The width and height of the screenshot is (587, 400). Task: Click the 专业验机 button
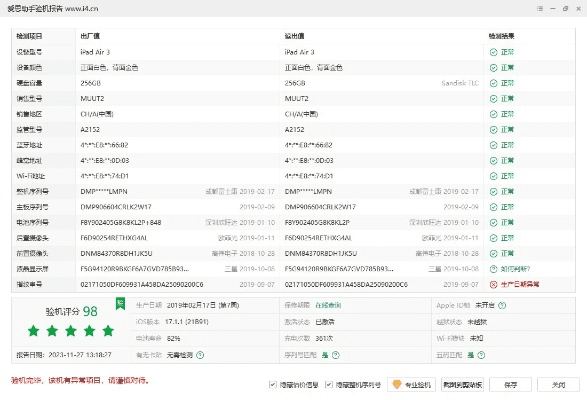pyautogui.click(x=411, y=384)
